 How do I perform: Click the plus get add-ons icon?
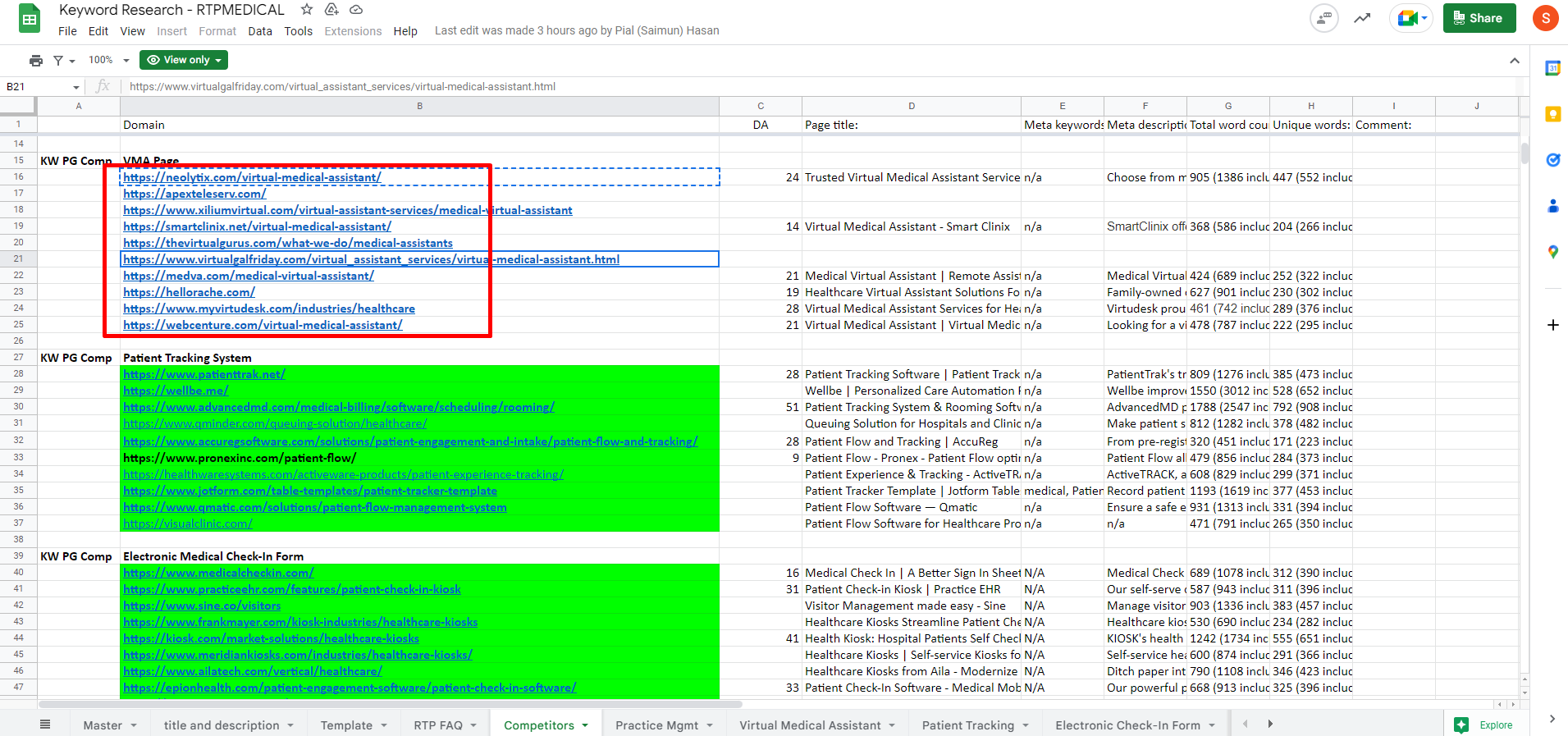click(x=1552, y=325)
